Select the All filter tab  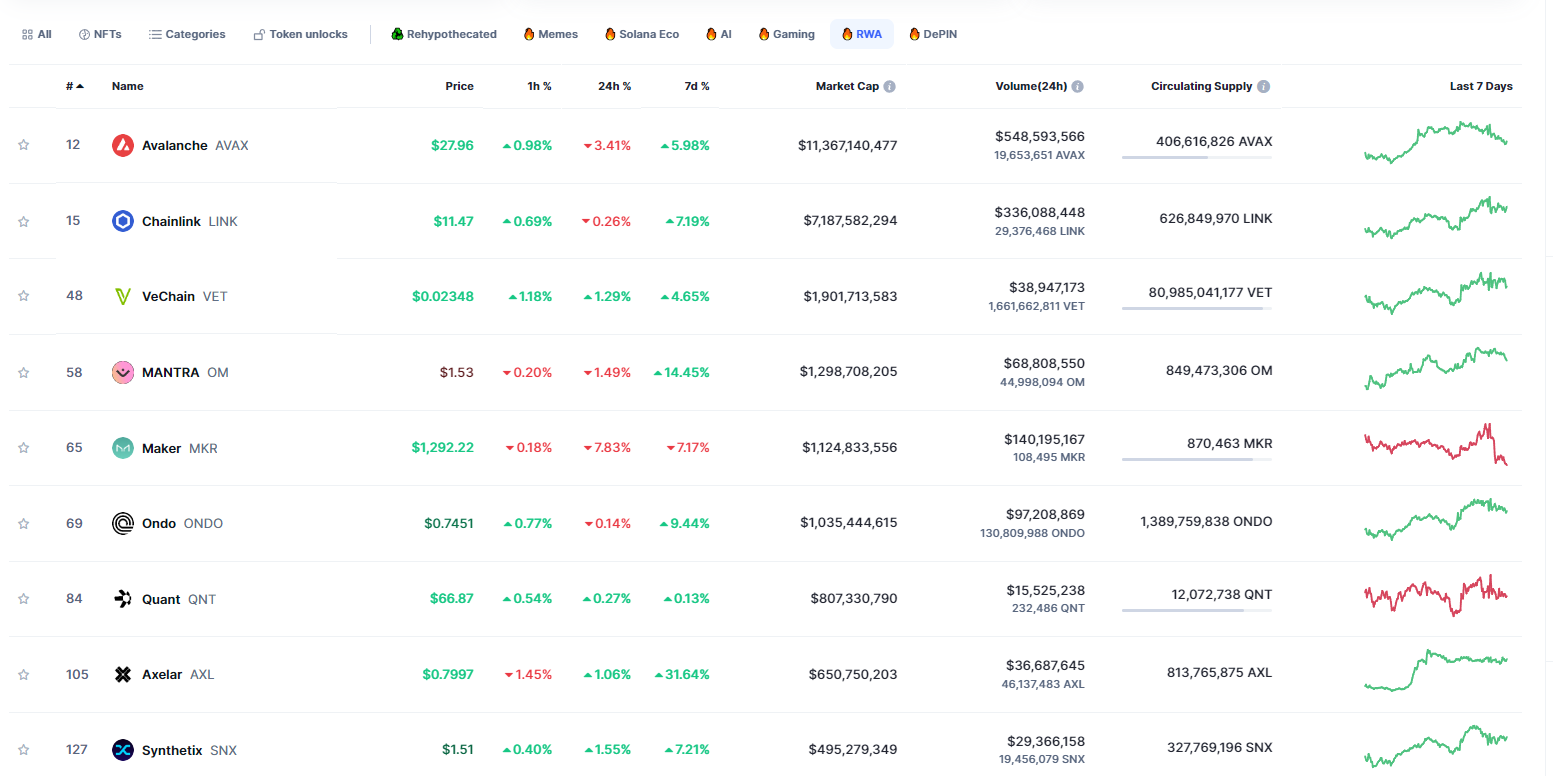click(x=37, y=34)
